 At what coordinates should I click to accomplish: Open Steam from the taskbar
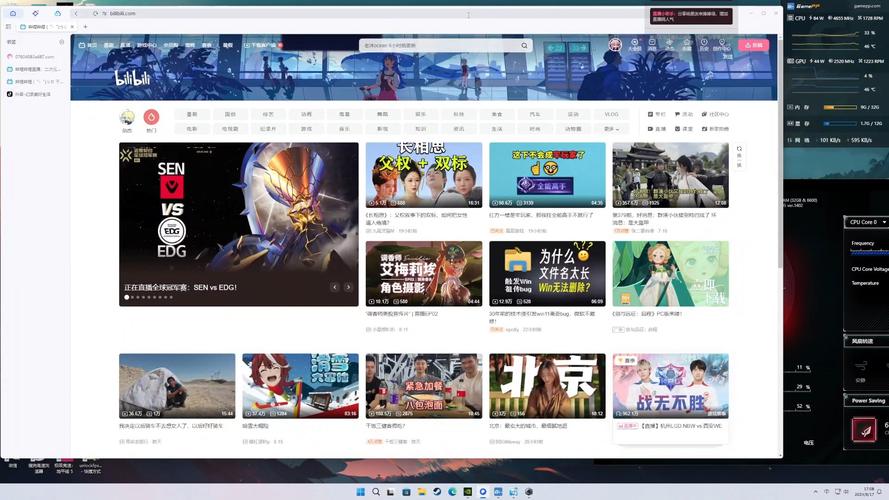point(437,491)
